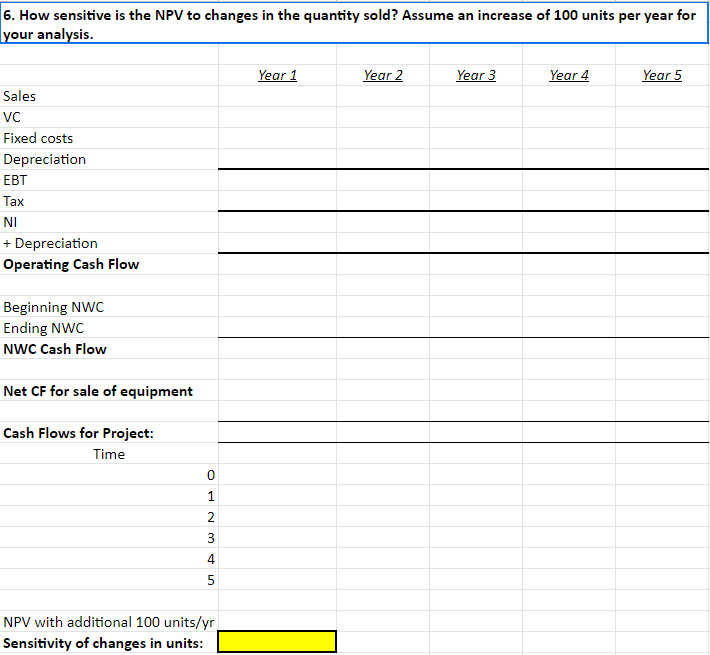
Task: Select the EBT row label
Action: coord(15,180)
